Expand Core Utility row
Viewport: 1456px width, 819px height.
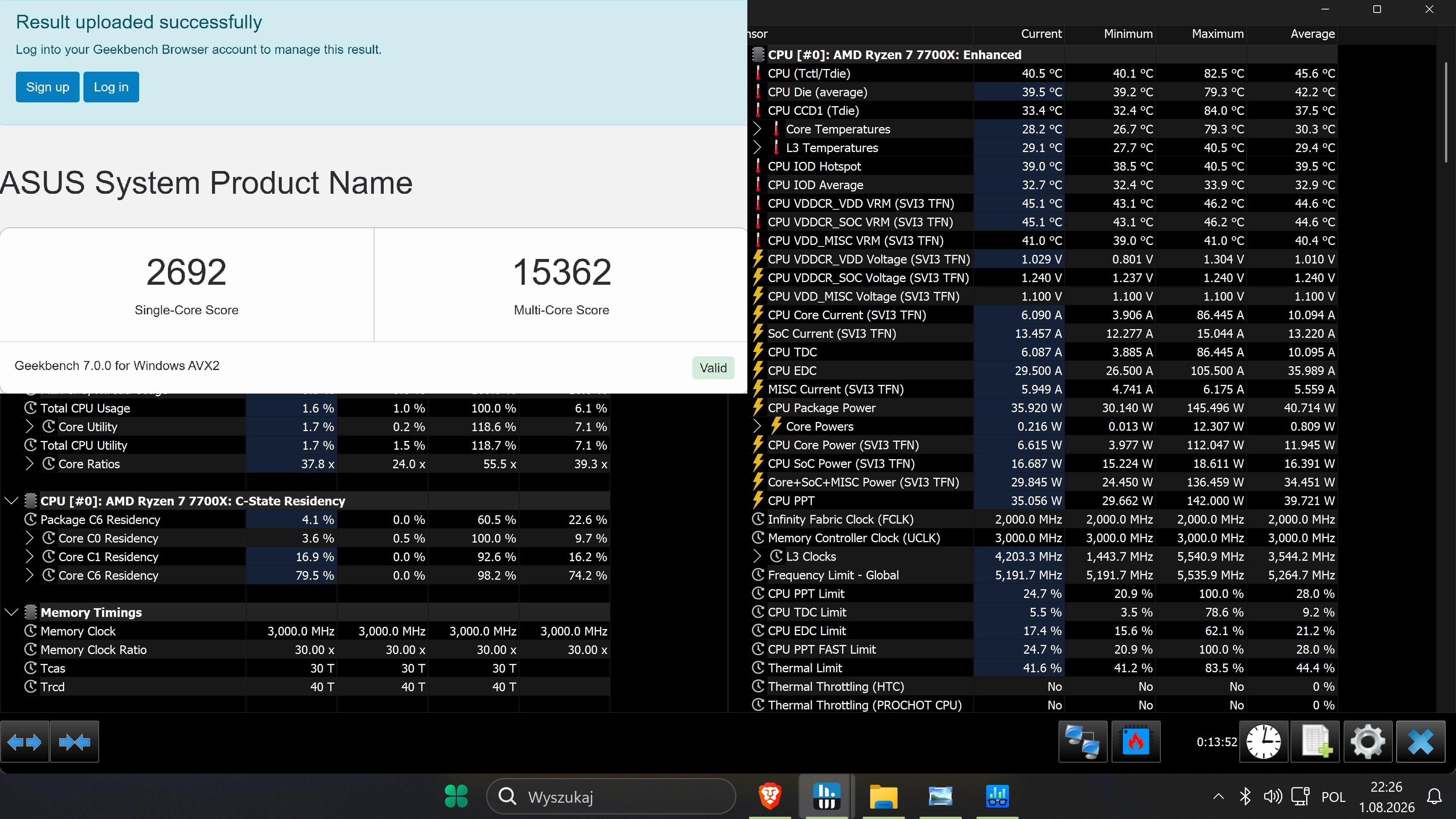[x=30, y=427]
